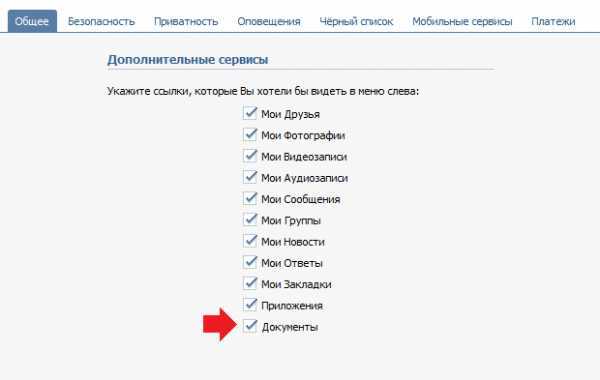Screen dimensions: 600x380
Task: Uncheck the Документы checkbox
Action: tap(250, 326)
